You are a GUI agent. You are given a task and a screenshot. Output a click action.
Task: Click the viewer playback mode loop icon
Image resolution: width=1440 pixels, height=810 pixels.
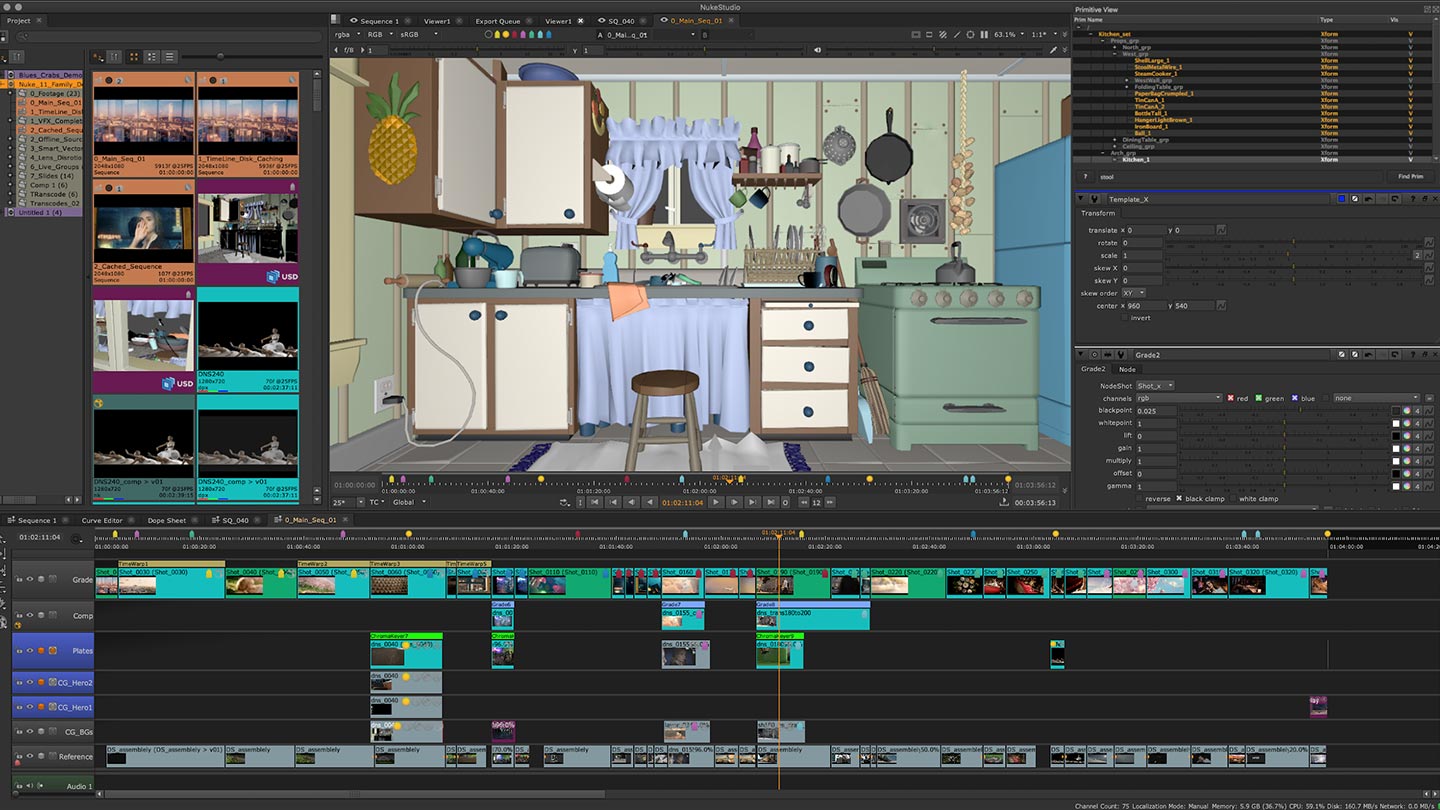tap(566, 502)
